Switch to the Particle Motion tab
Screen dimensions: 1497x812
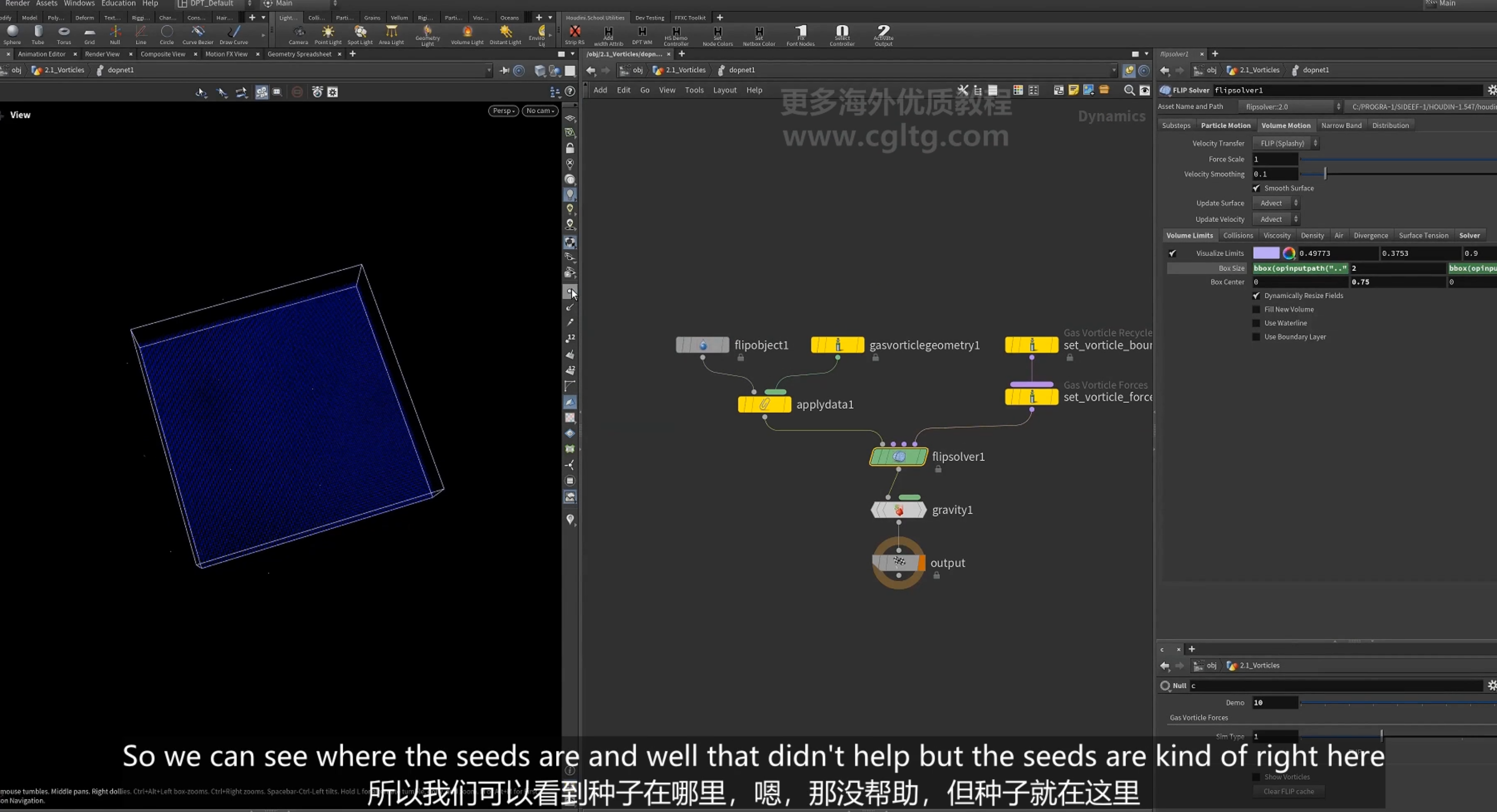pos(1225,125)
